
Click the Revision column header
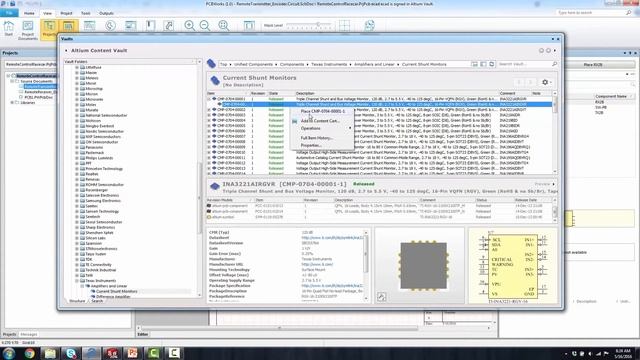pos(258,93)
